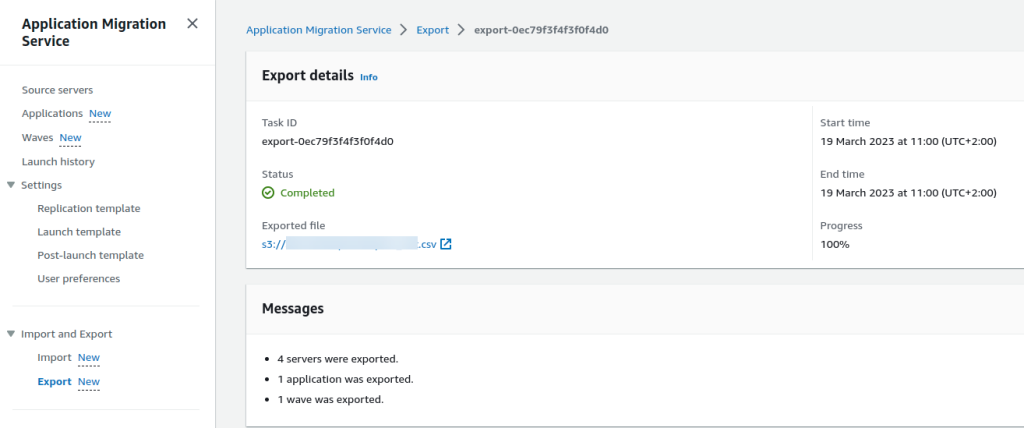Click the Application Migration Service sidebar title

click(x=94, y=33)
